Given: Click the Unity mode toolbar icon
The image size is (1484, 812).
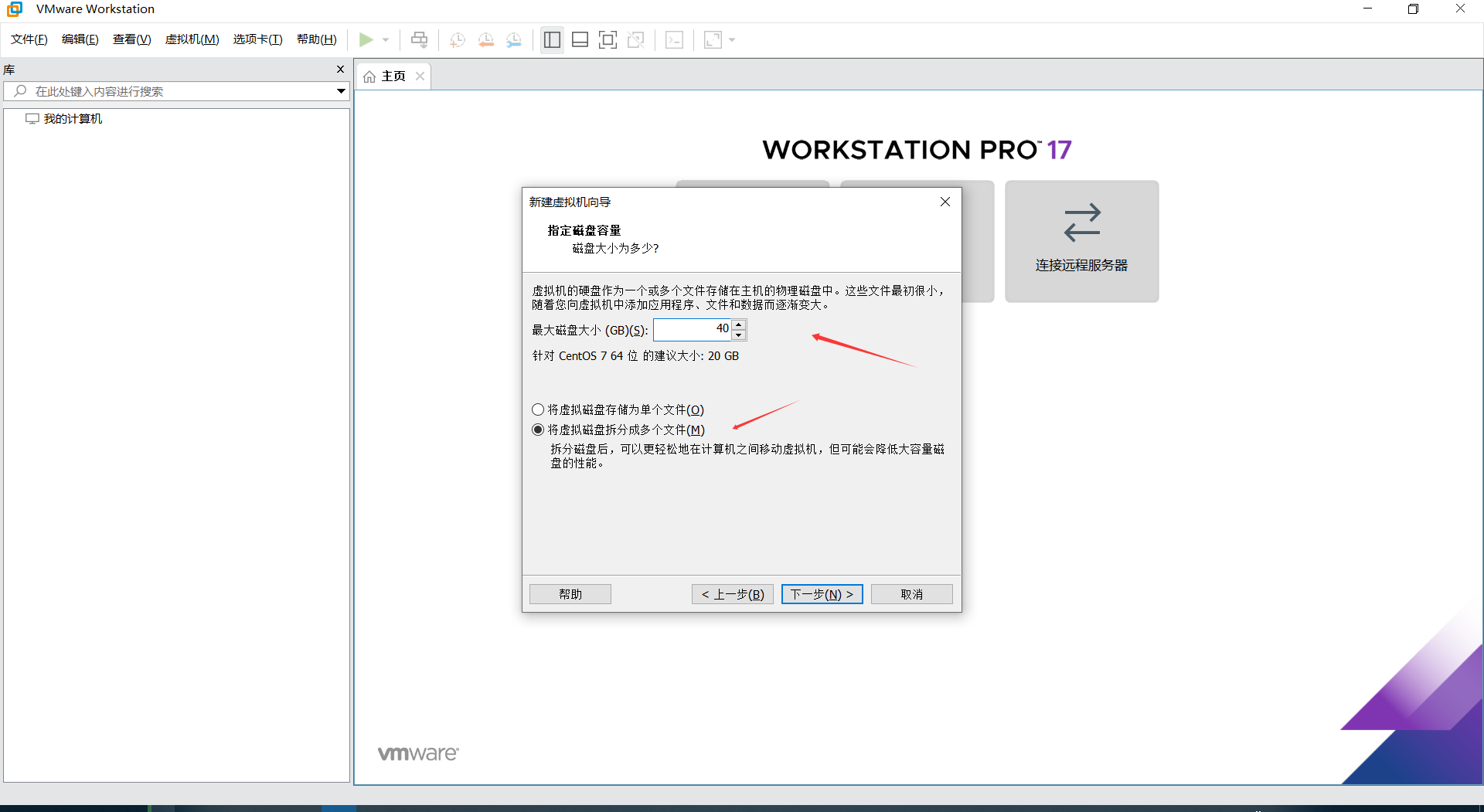Looking at the screenshot, I should click(x=636, y=39).
